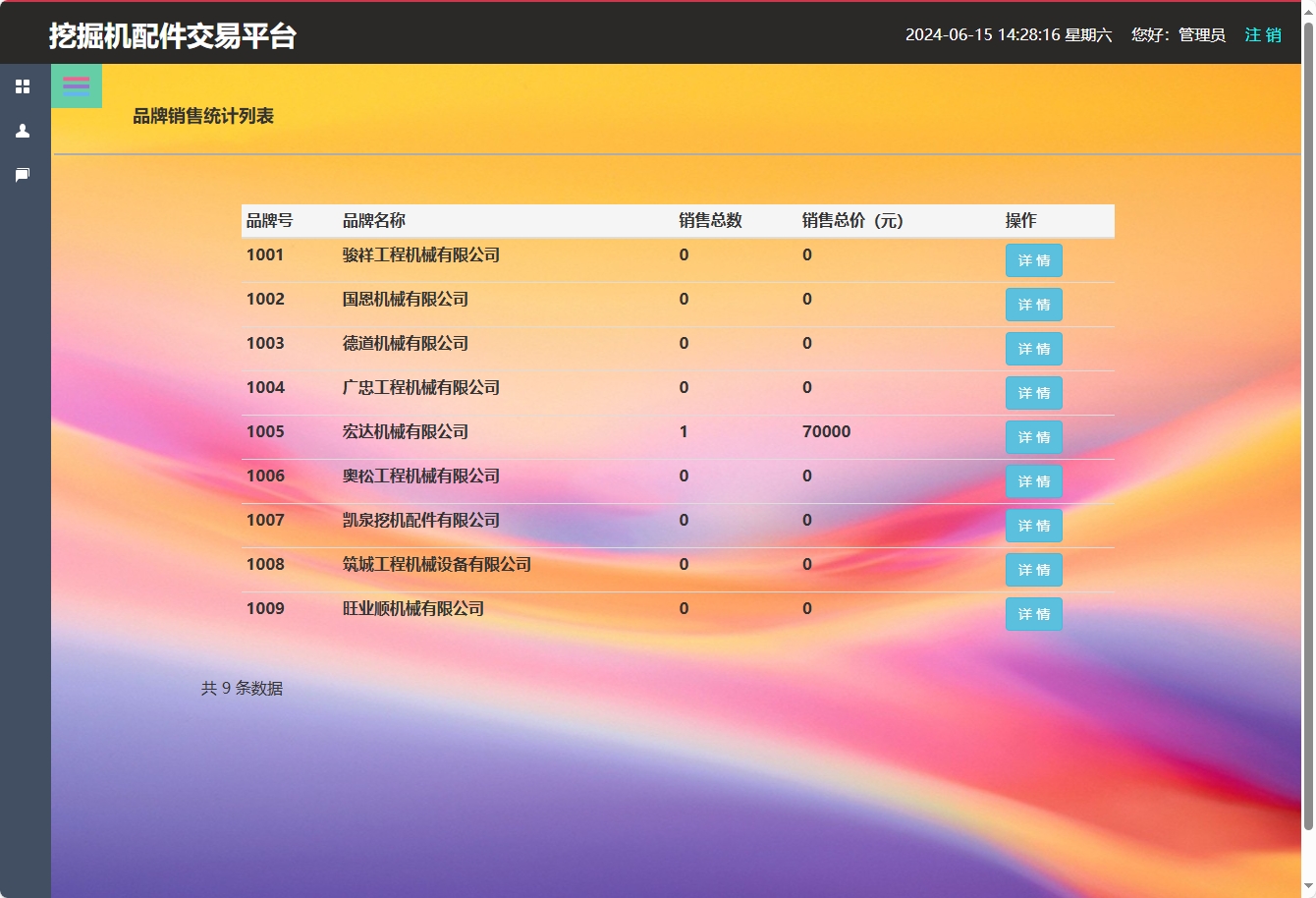
Task: Click the 注销 logout link
Action: 1262,34
